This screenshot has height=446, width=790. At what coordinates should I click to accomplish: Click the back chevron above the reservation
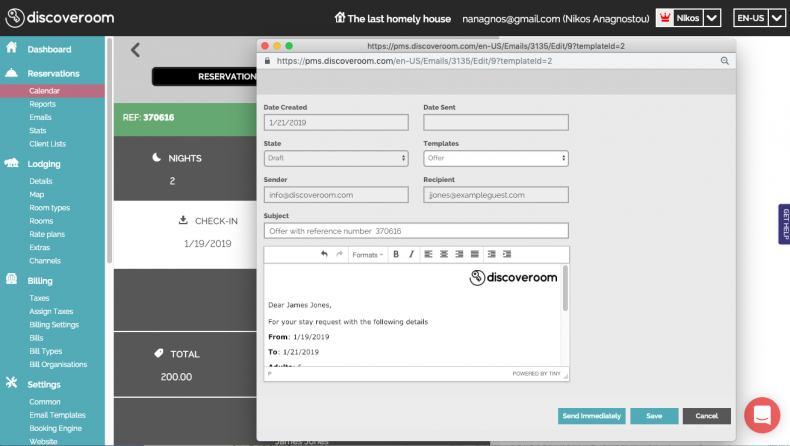point(136,50)
